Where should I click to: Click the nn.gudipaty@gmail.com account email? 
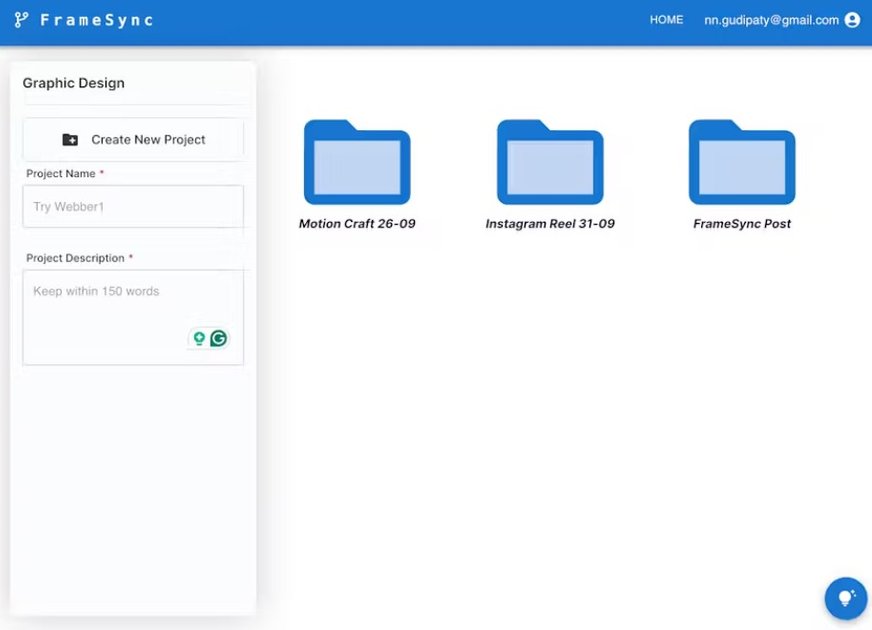[x=770, y=19]
